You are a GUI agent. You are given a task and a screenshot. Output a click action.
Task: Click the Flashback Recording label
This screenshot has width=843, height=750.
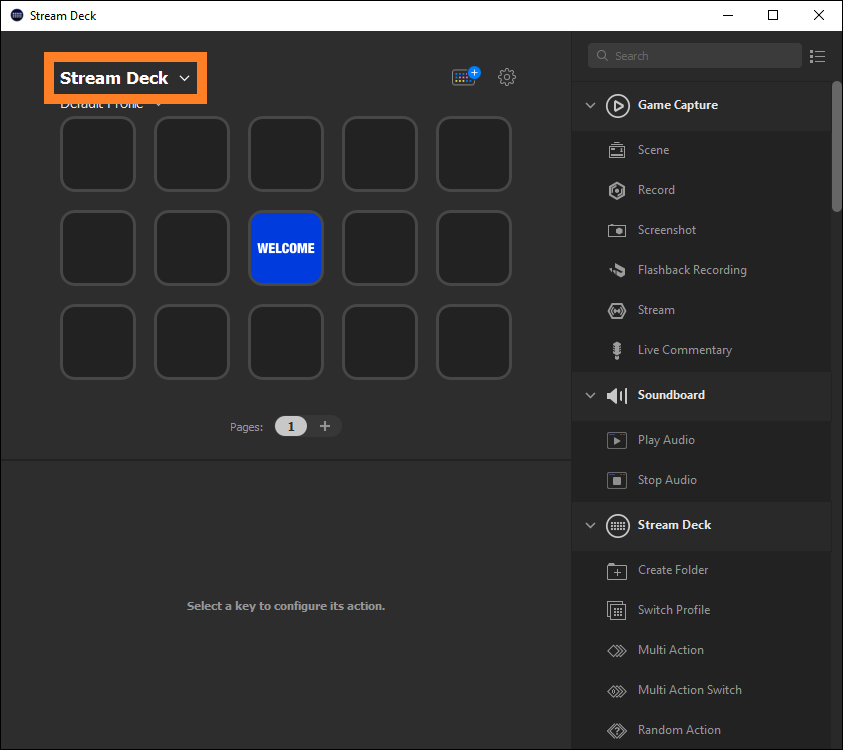point(692,270)
